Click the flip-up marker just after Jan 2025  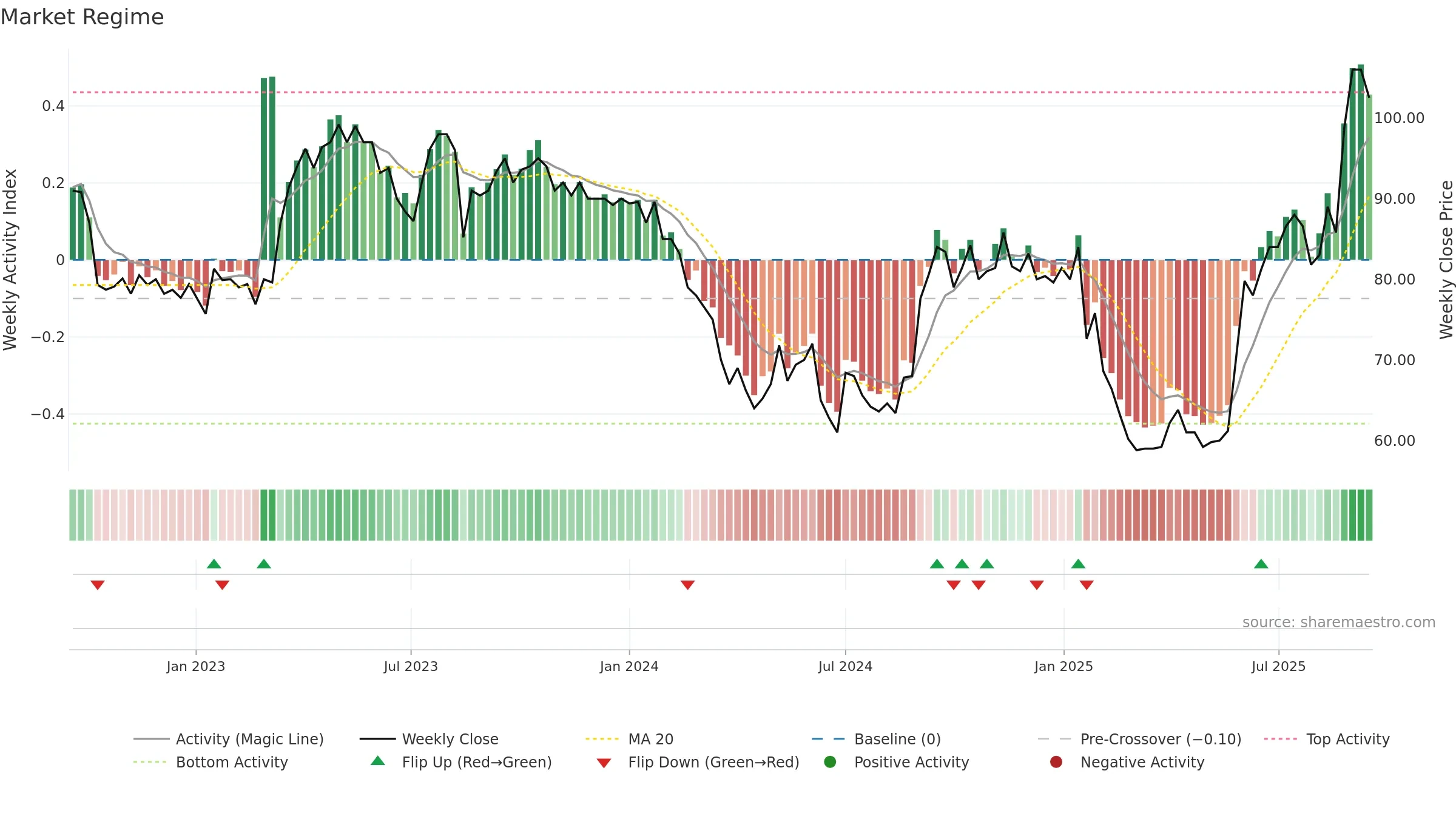tap(1078, 564)
